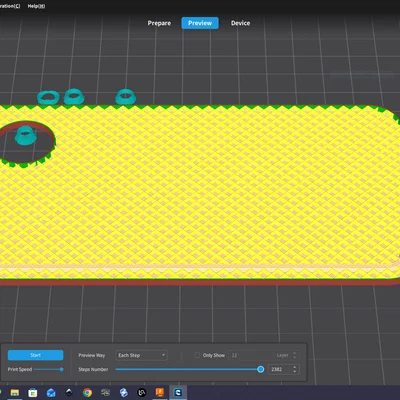Viewport: 400px width, 400px height.
Task: Open File Explorer from the taskbar
Action: click(x=15, y=393)
